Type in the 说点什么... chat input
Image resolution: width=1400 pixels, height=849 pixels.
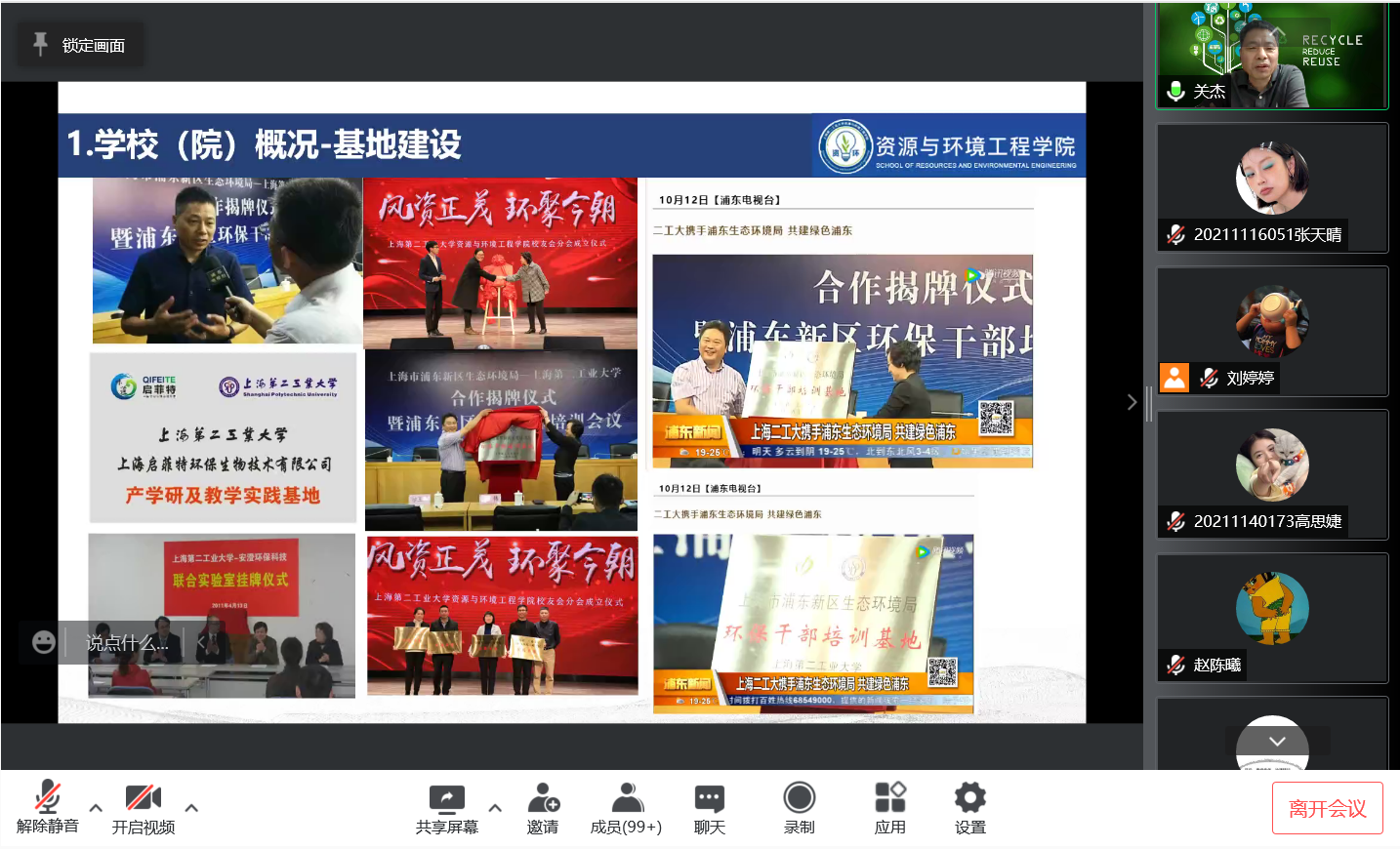click(x=127, y=643)
